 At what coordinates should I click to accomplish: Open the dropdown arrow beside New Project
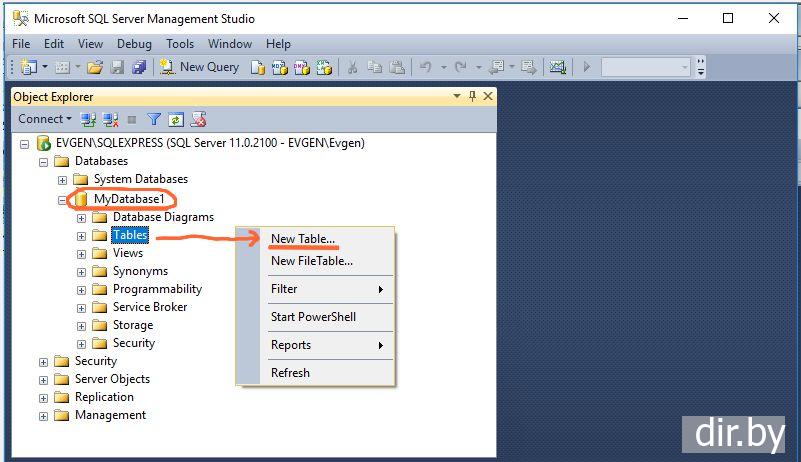45,67
